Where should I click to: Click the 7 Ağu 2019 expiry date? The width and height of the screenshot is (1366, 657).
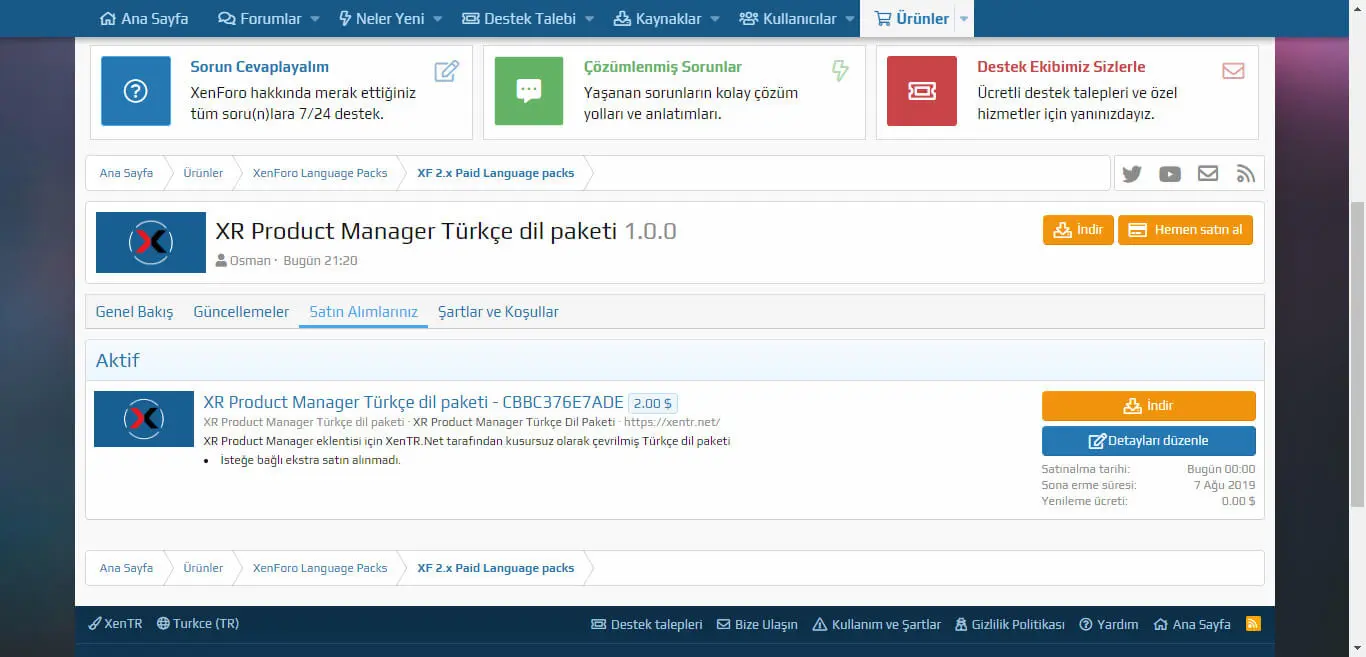tap(1224, 485)
